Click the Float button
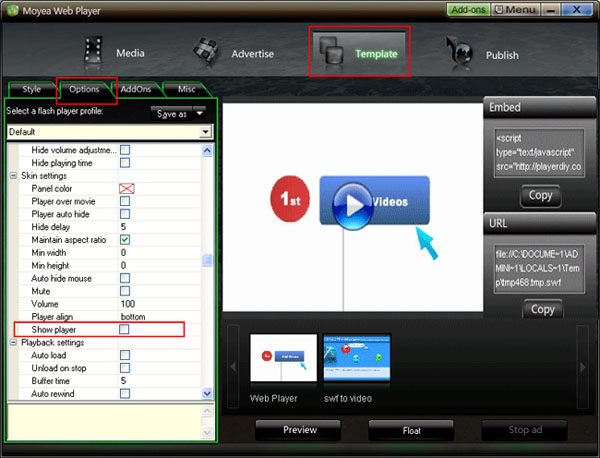 (411, 431)
